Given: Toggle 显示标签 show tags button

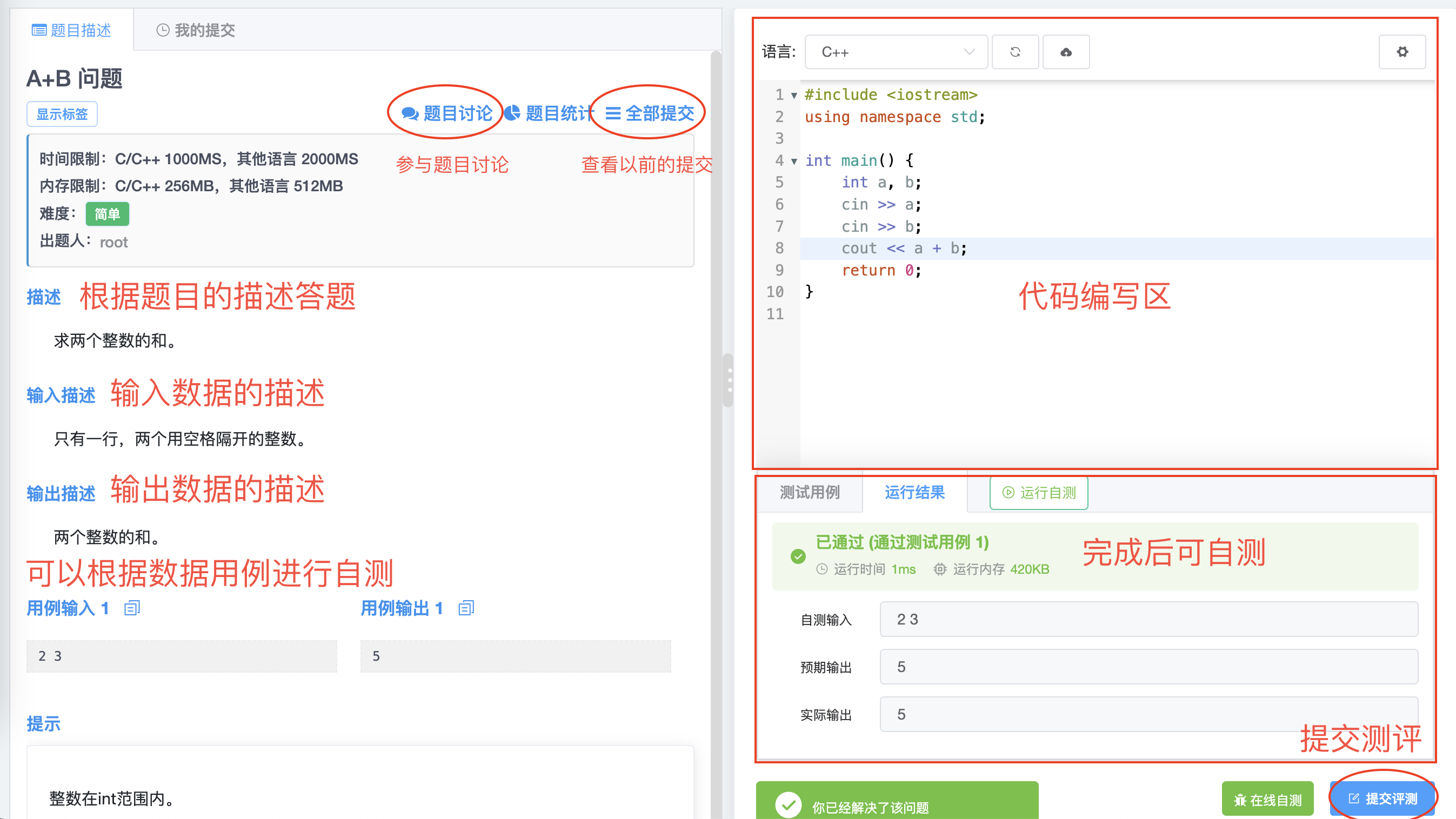Looking at the screenshot, I should [62, 114].
